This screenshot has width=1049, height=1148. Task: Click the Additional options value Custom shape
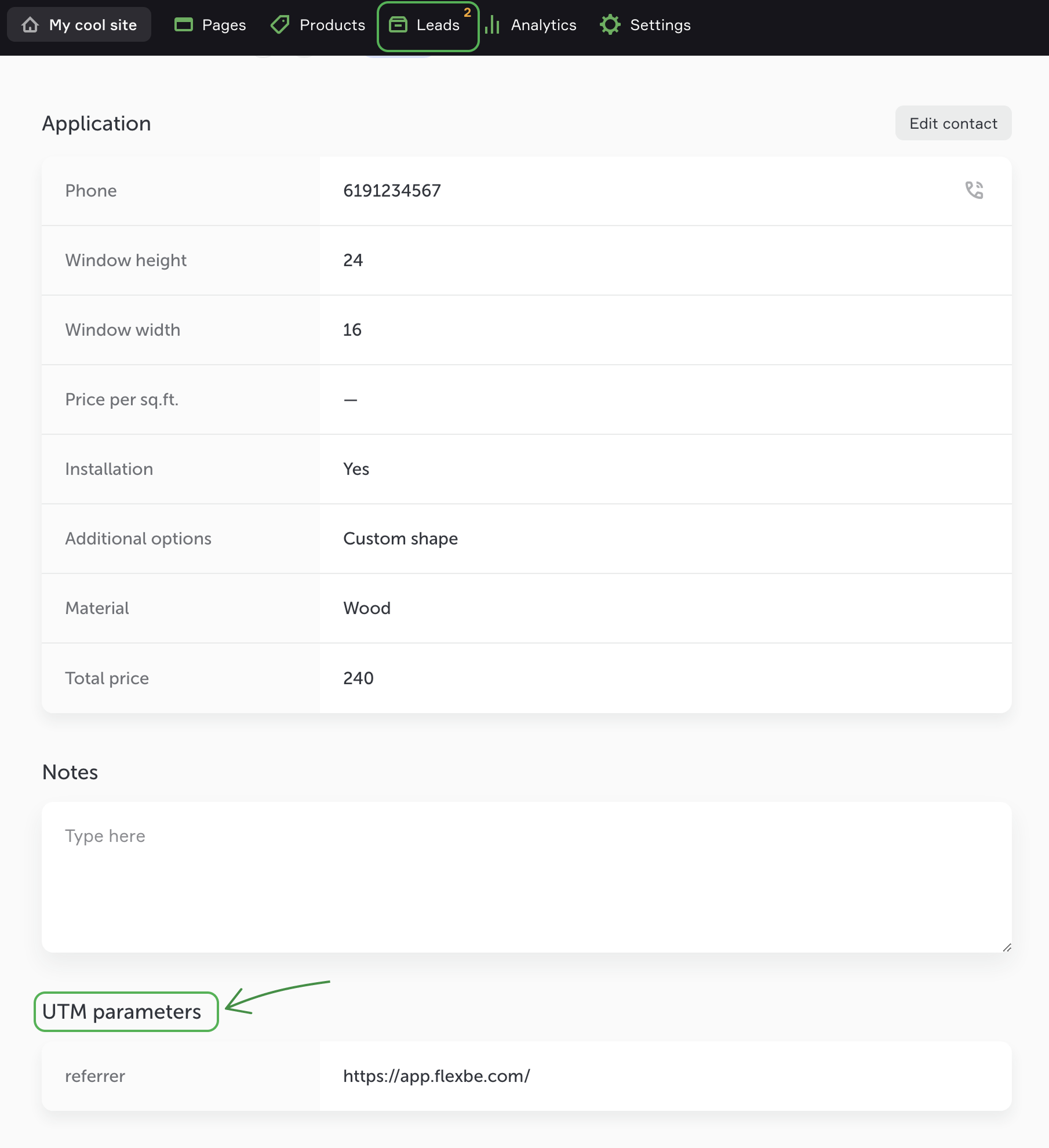[400, 539]
